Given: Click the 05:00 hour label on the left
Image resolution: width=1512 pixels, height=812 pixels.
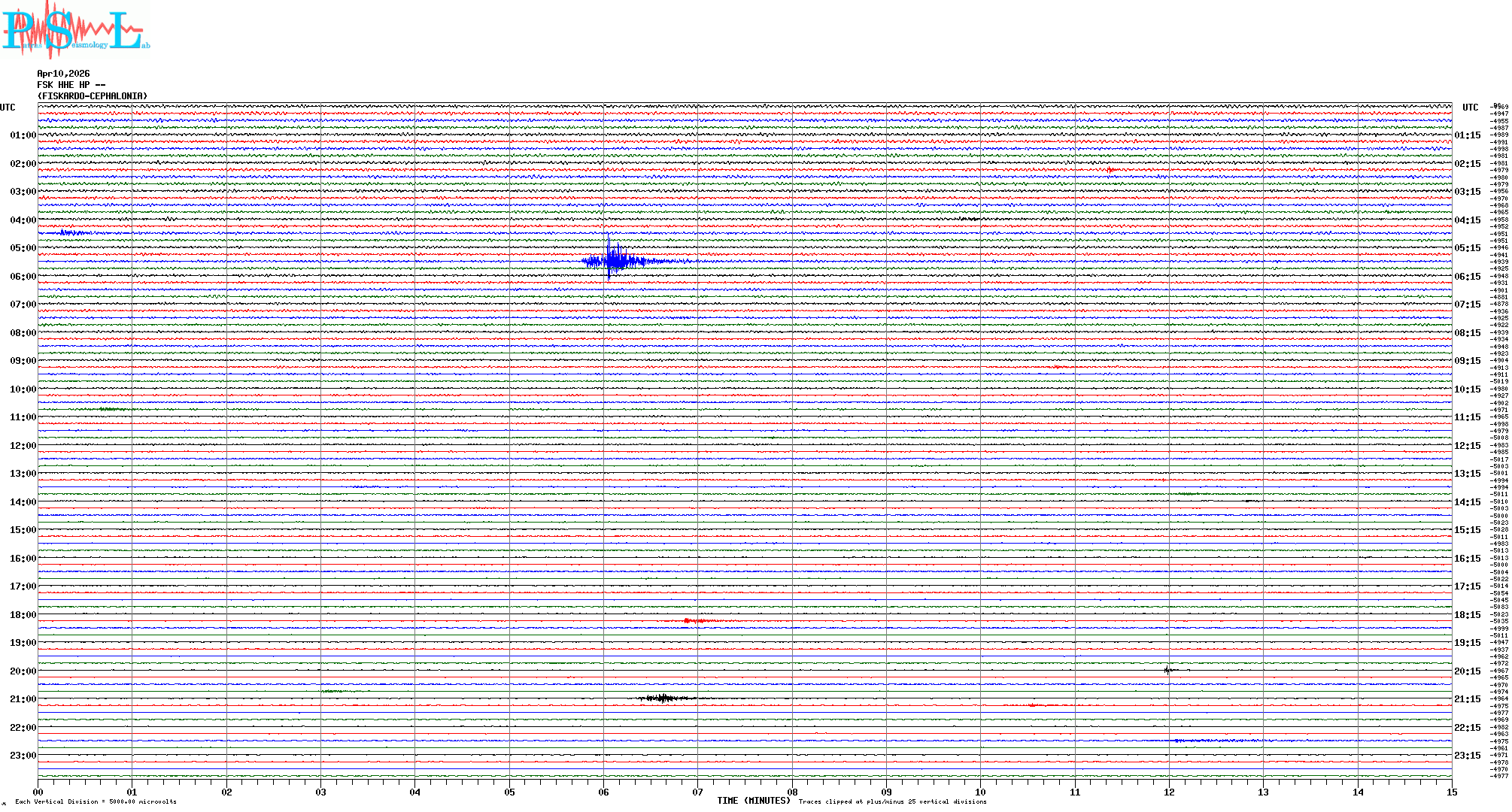Looking at the screenshot, I should coord(23,248).
